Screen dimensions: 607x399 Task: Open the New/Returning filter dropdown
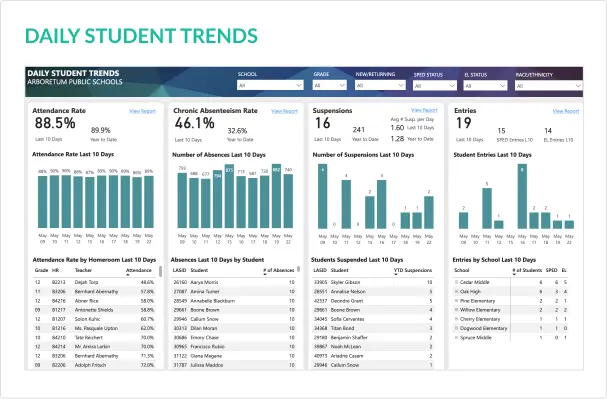pos(380,85)
